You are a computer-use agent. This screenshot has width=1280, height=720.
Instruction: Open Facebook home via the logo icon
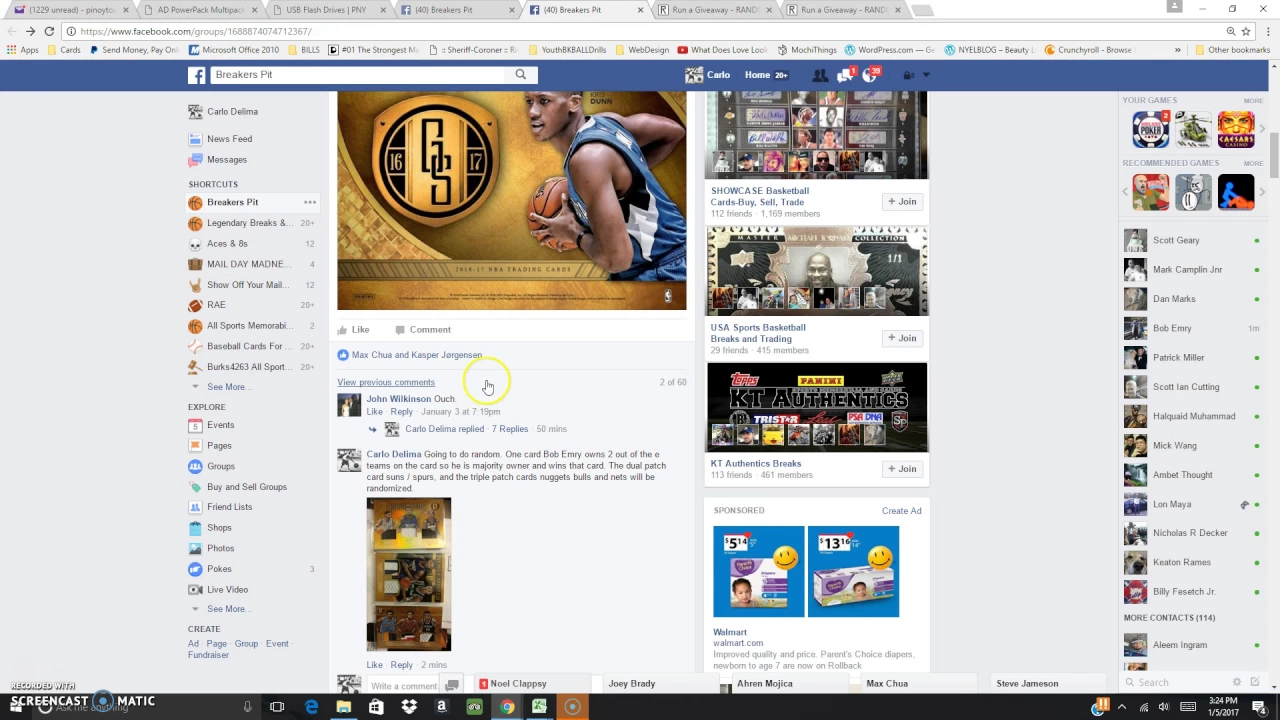click(x=197, y=75)
